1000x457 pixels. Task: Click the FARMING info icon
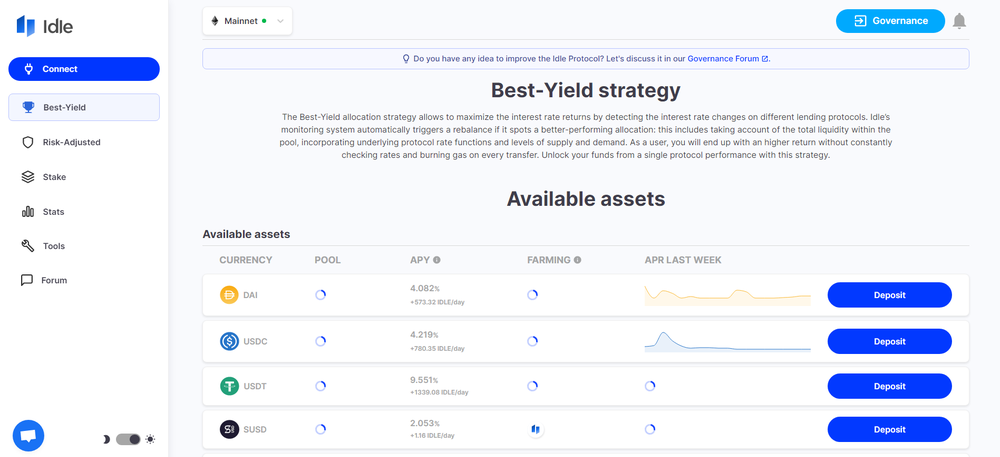[x=577, y=260]
